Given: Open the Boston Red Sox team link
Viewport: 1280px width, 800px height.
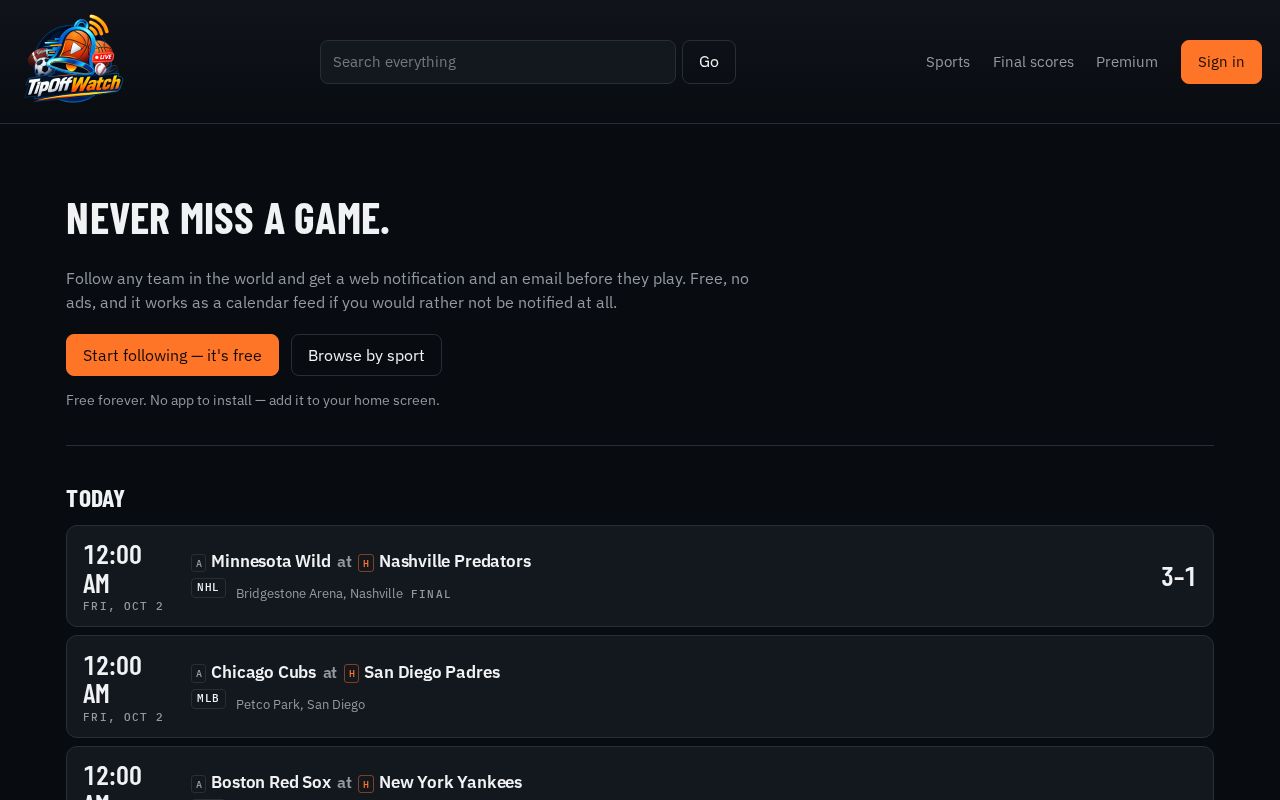Looking at the screenshot, I should tap(271, 782).
